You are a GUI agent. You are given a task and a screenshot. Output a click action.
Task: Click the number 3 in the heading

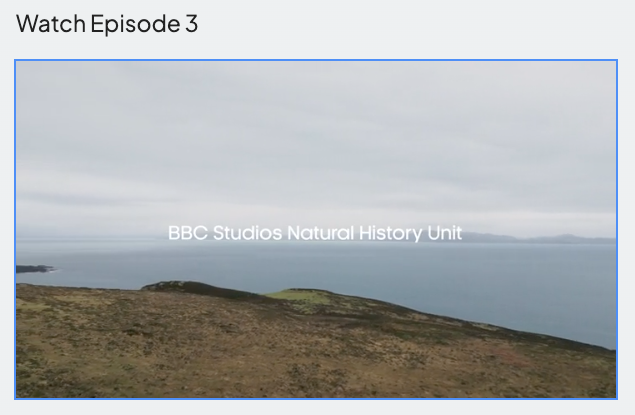192,23
